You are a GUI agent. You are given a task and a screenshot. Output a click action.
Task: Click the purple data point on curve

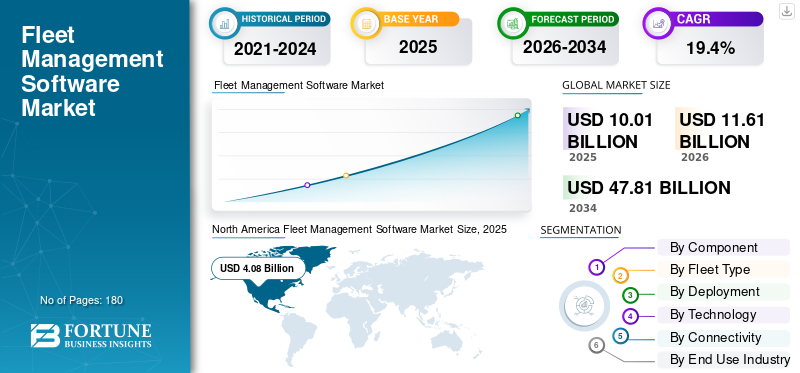(x=307, y=185)
